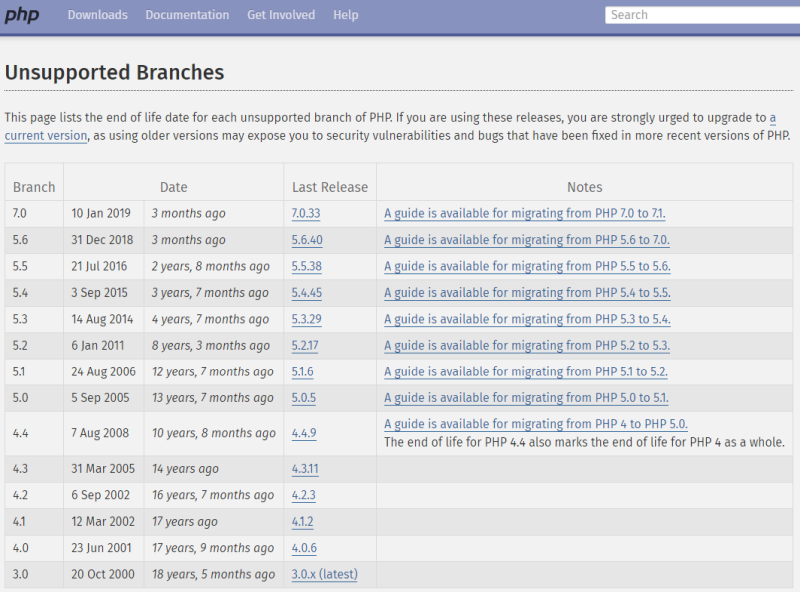The height and width of the screenshot is (592, 800).
Task: Open migration guide PHP 7.0 to 7.1
Action: (524, 213)
